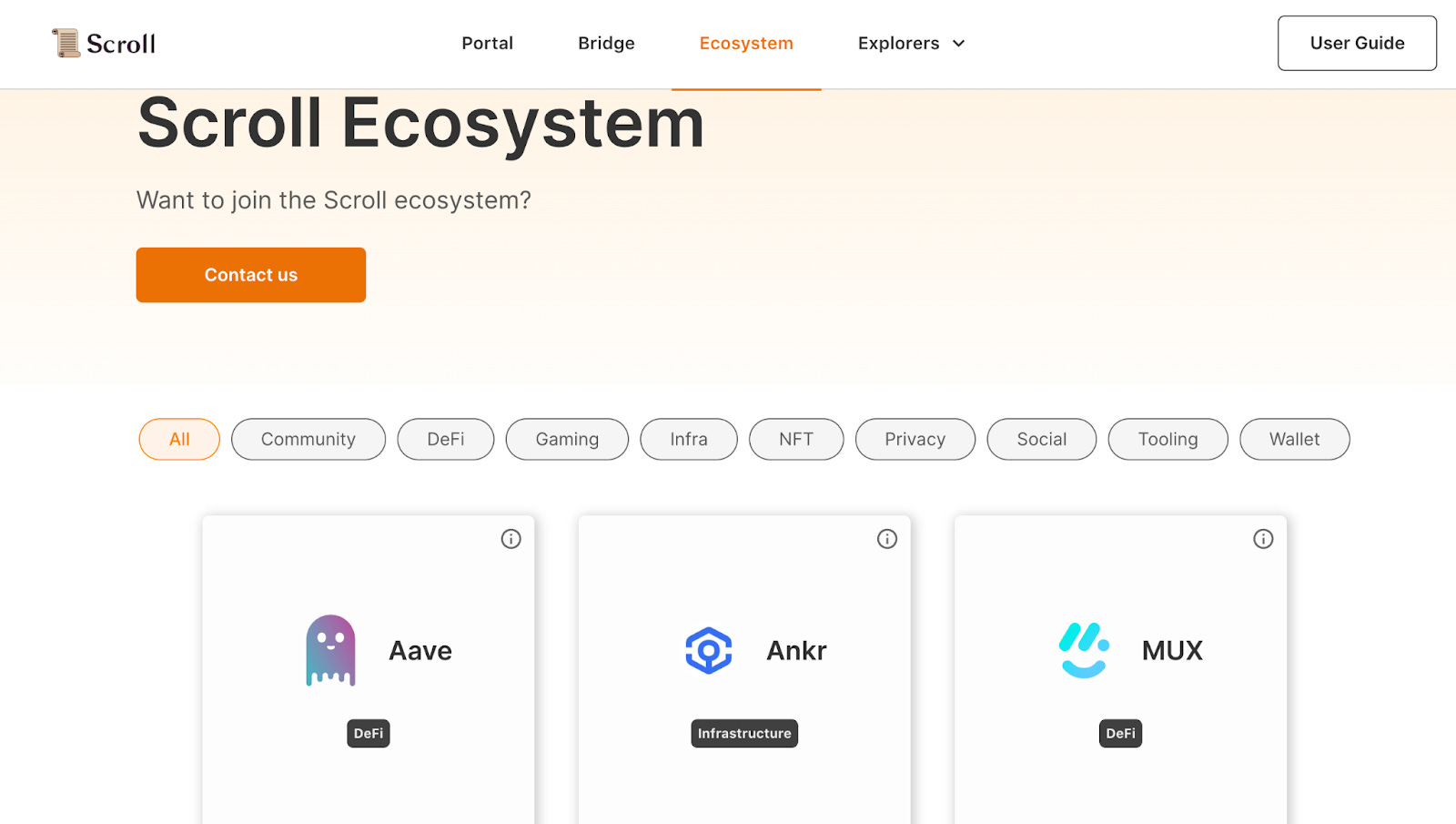Click the Ankr hexagon logo
The image size is (1456, 824).
(x=709, y=650)
